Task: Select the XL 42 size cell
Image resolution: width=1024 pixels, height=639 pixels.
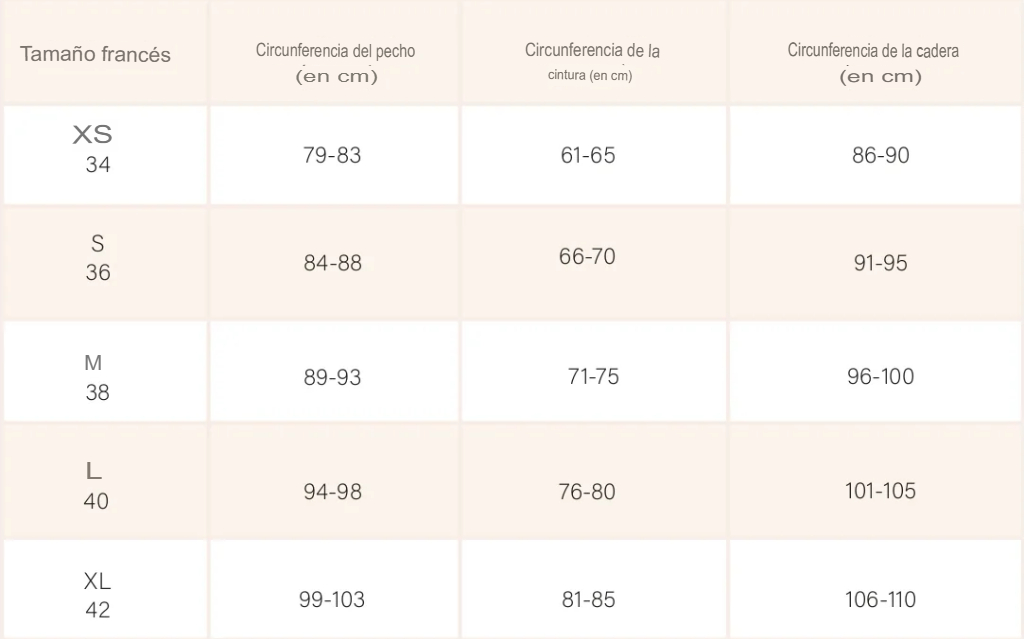Action: pos(97,594)
